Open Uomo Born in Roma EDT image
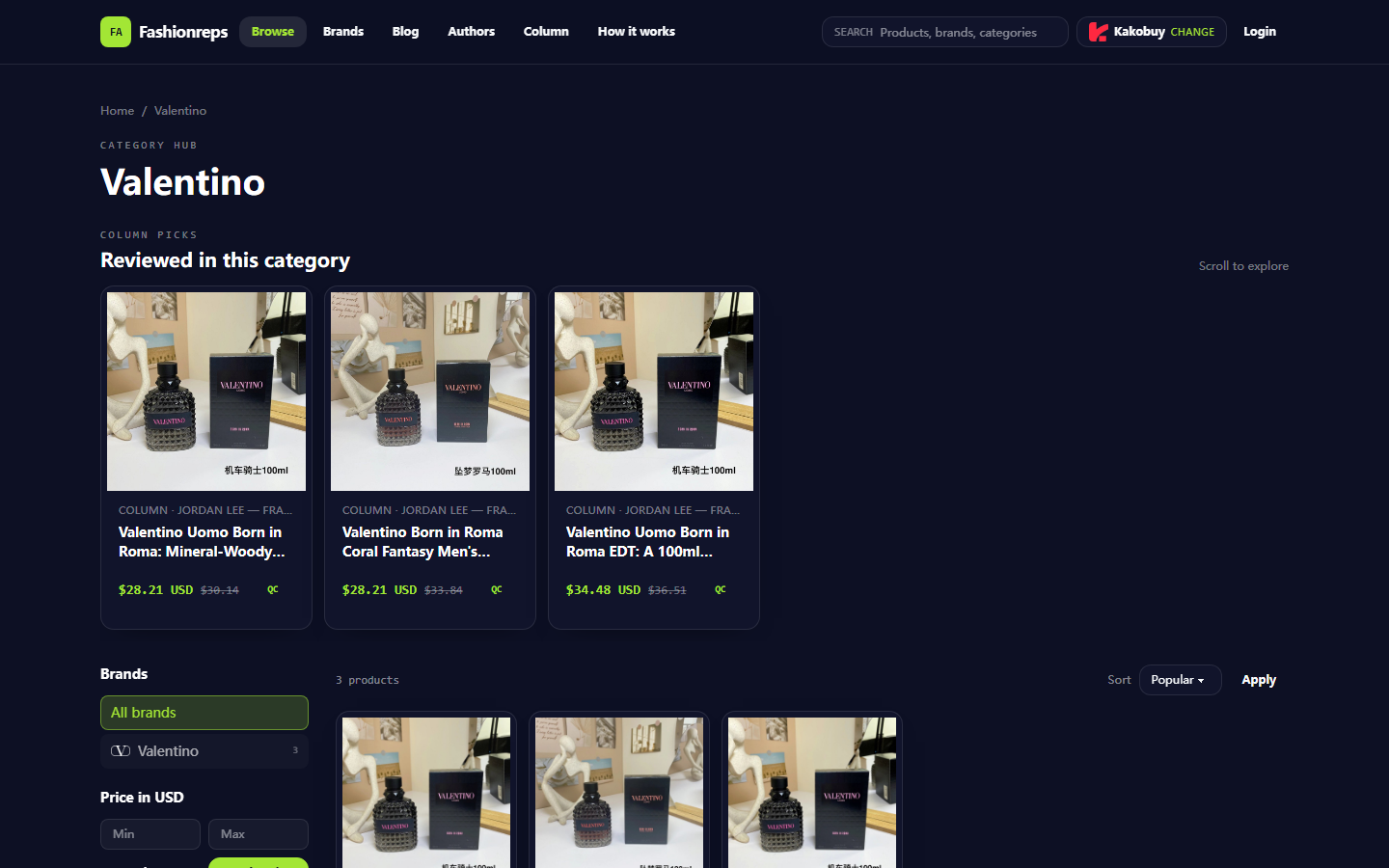This screenshot has width=1389, height=868. coord(654,392)
